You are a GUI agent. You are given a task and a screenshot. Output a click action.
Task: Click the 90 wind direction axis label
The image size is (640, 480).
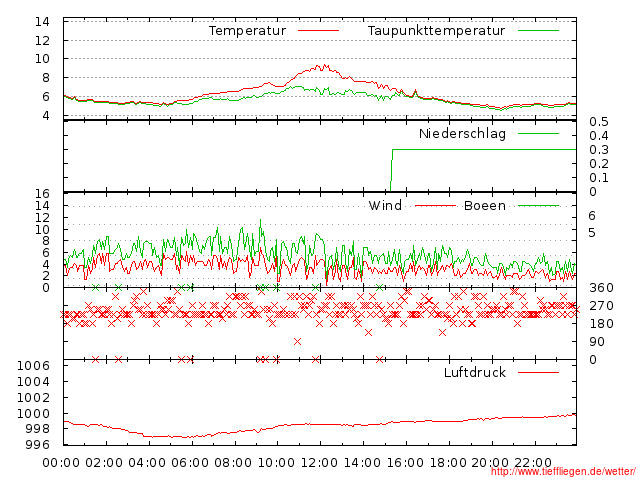tap(597, 342)
